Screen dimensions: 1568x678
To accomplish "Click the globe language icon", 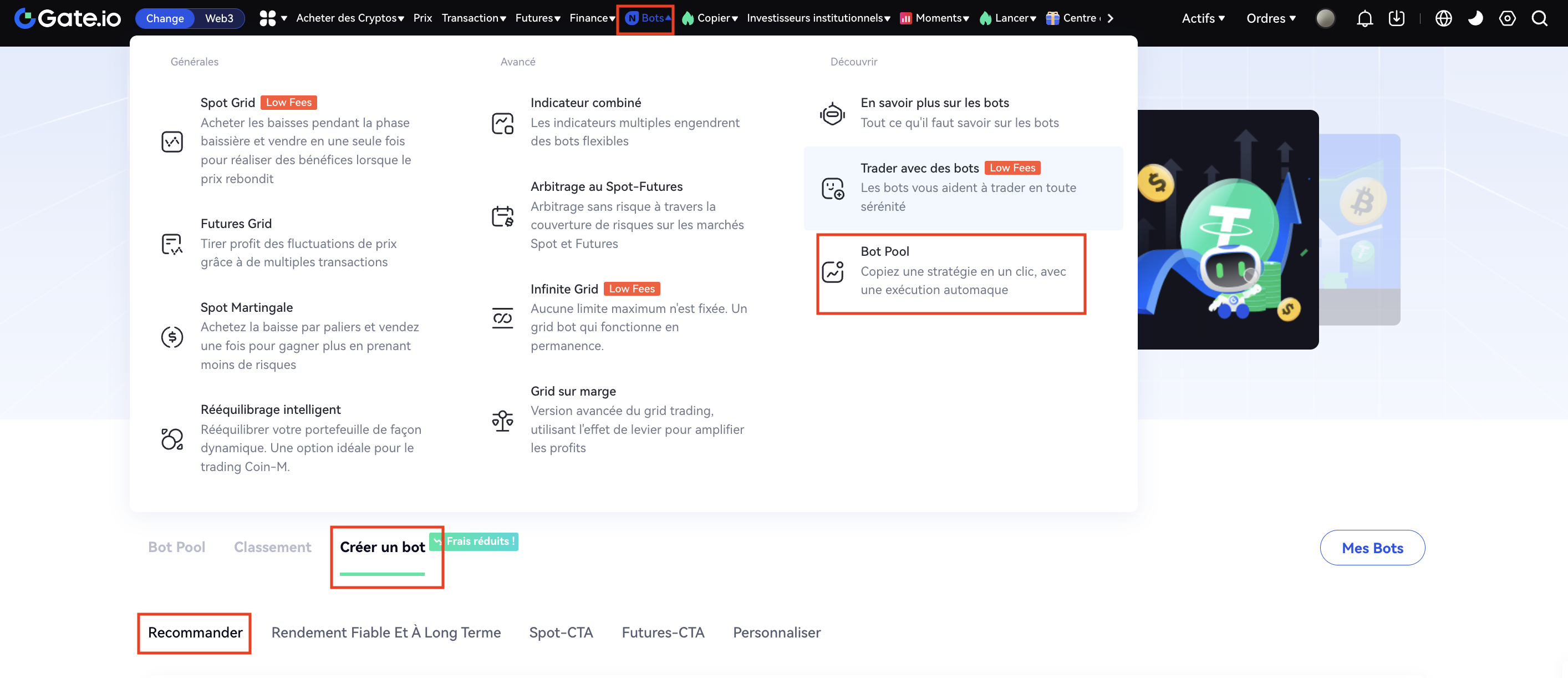I will coord(1443,18).
